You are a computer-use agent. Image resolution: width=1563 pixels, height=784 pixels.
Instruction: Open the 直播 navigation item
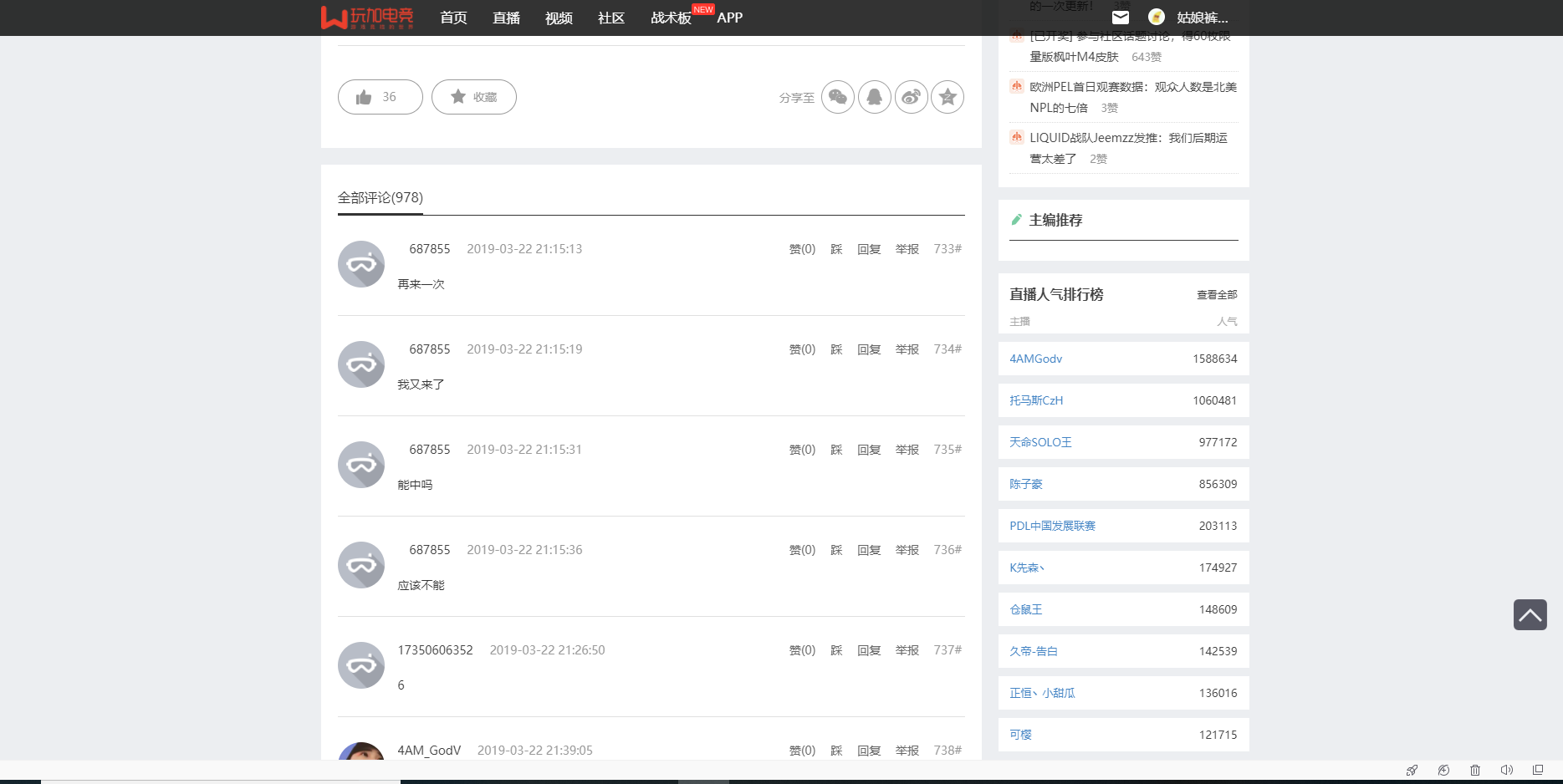click(506, 18)
